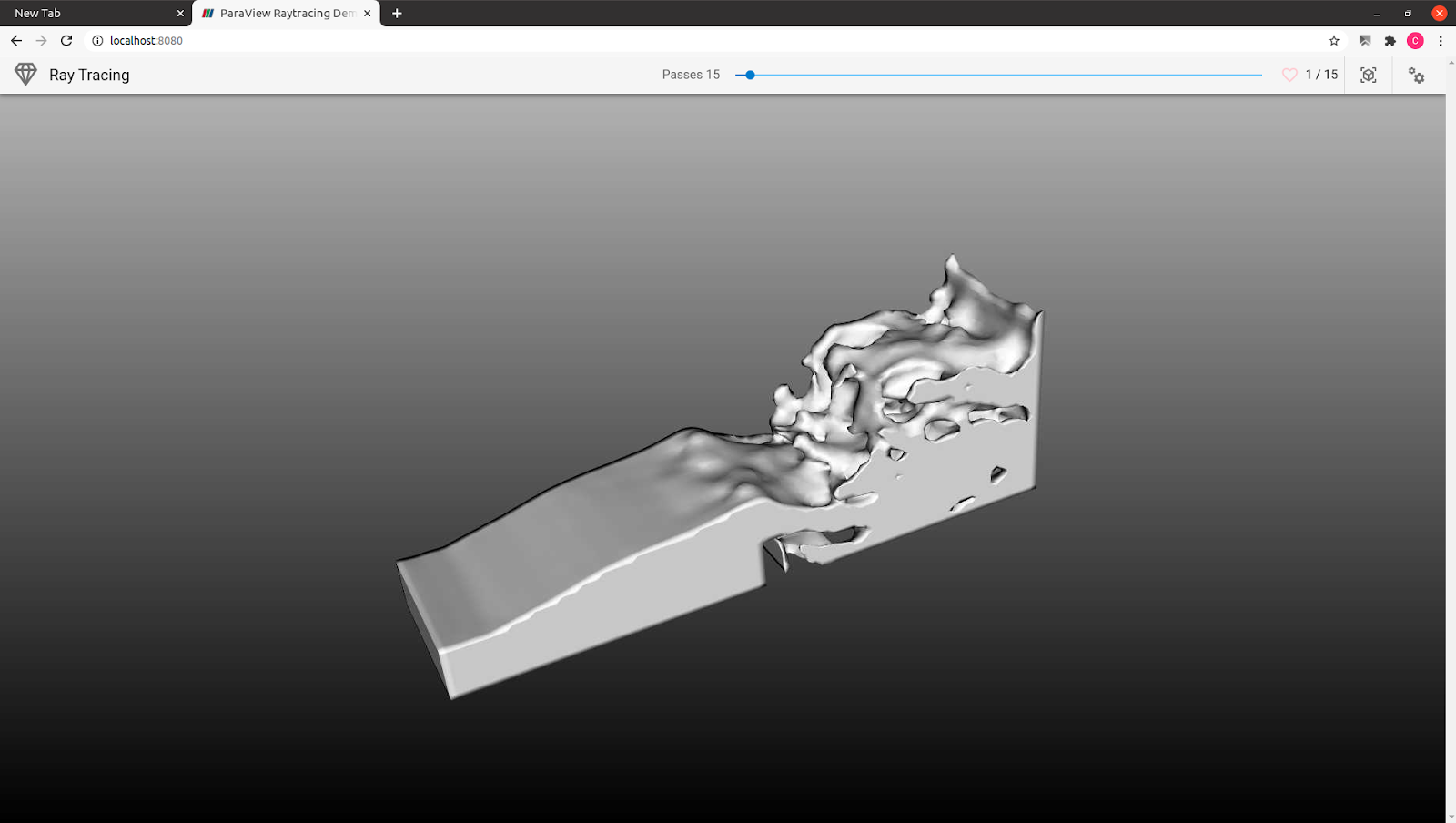Viewport: 1456px width, 823px height.
Task: Close the ParaView Raytracing Demo tab
Action: pos(367,13)
